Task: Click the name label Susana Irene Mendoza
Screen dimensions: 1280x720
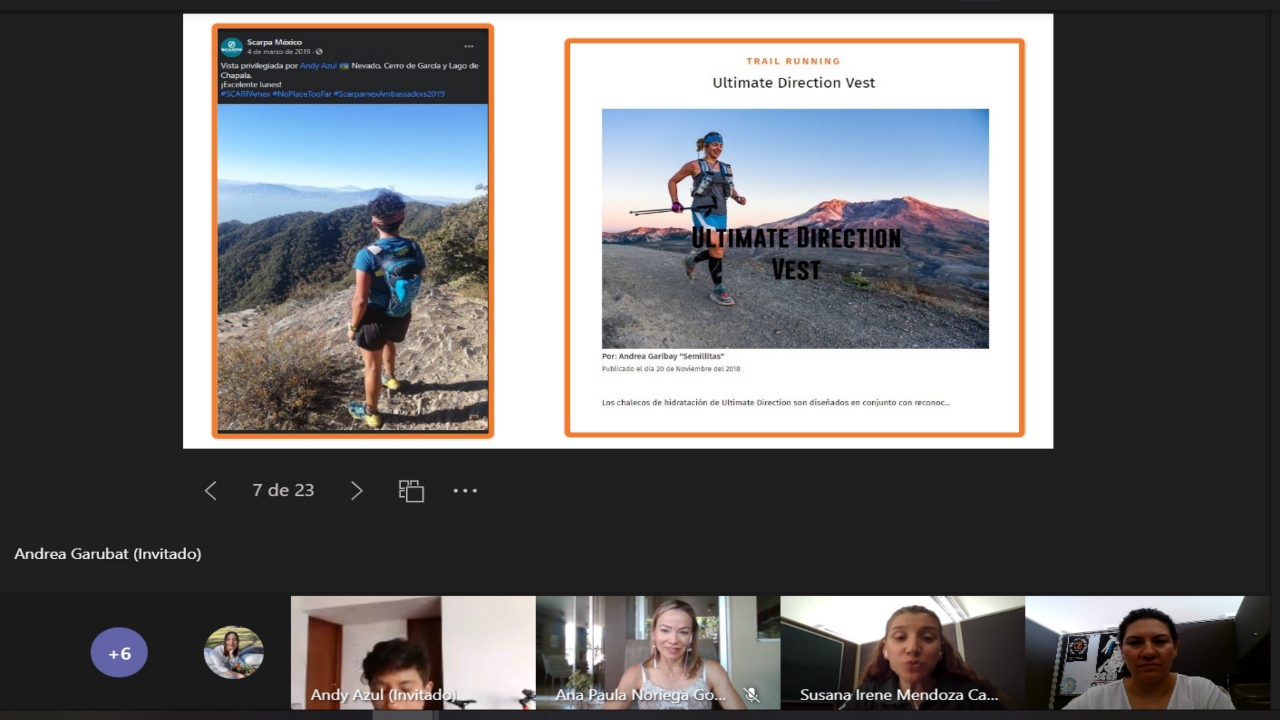Action: click(x=899, y=694)
